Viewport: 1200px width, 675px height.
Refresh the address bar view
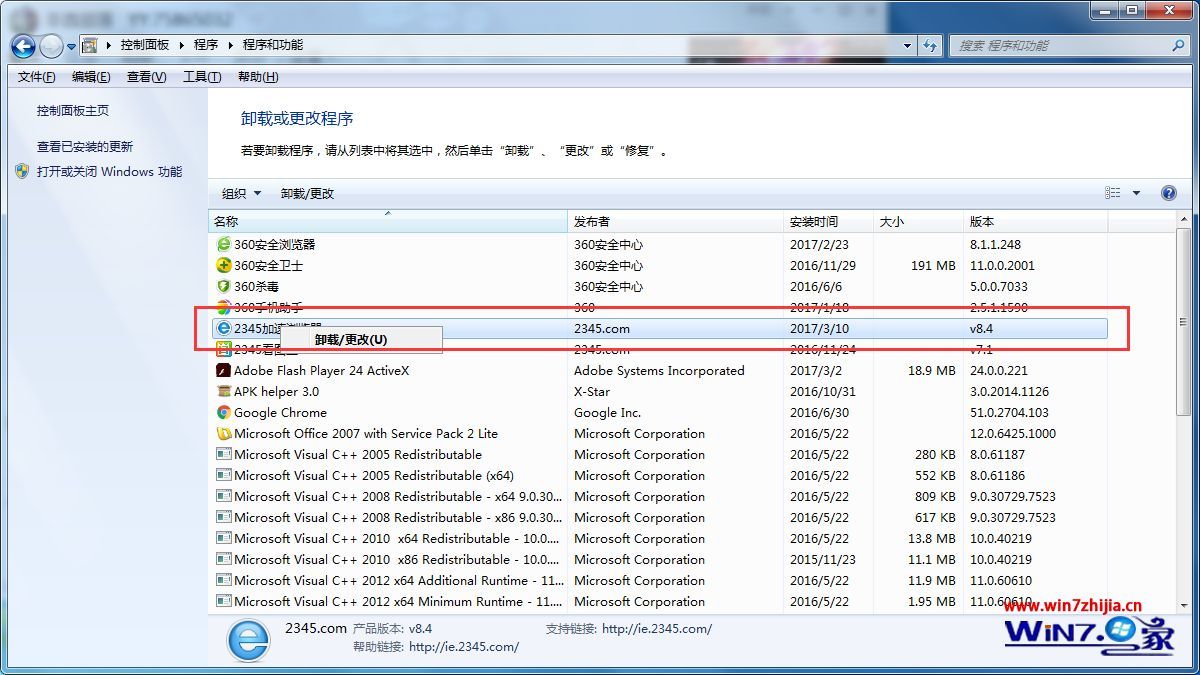pos(930,45)
